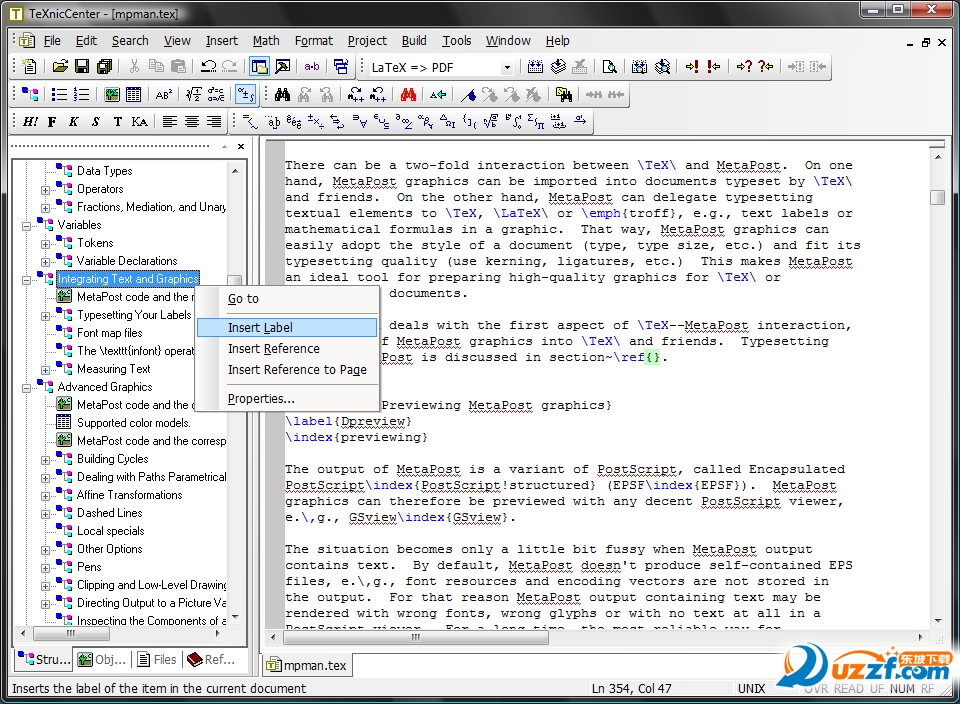Click the red binoculars find-in-files icon
This screenshot has width=960, height=704.
tap(408, 95)
